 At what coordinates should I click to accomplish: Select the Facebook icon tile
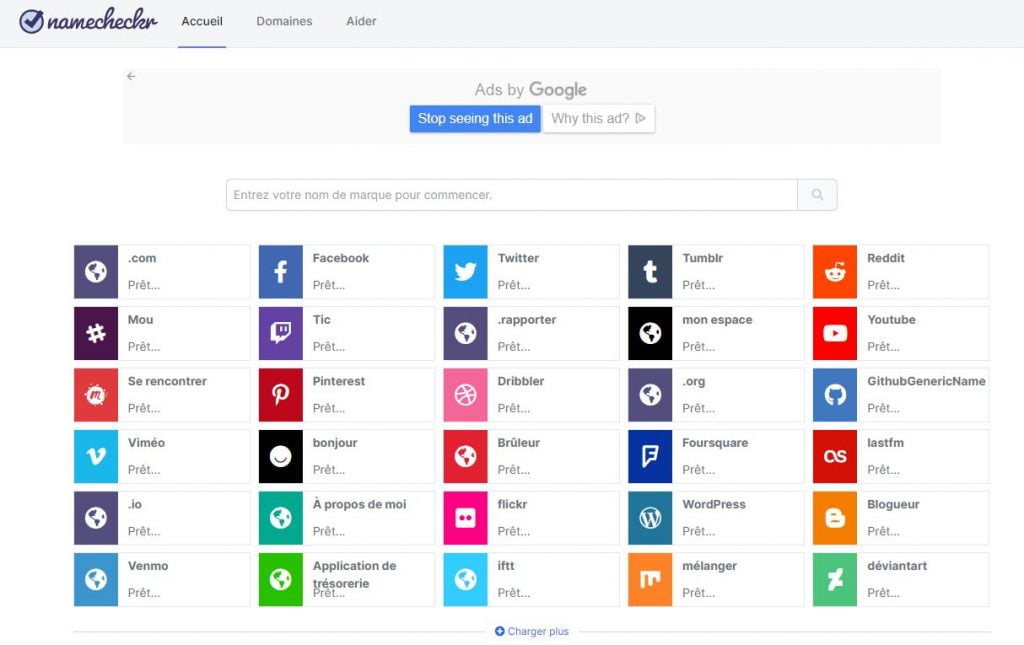pos(281,272)
